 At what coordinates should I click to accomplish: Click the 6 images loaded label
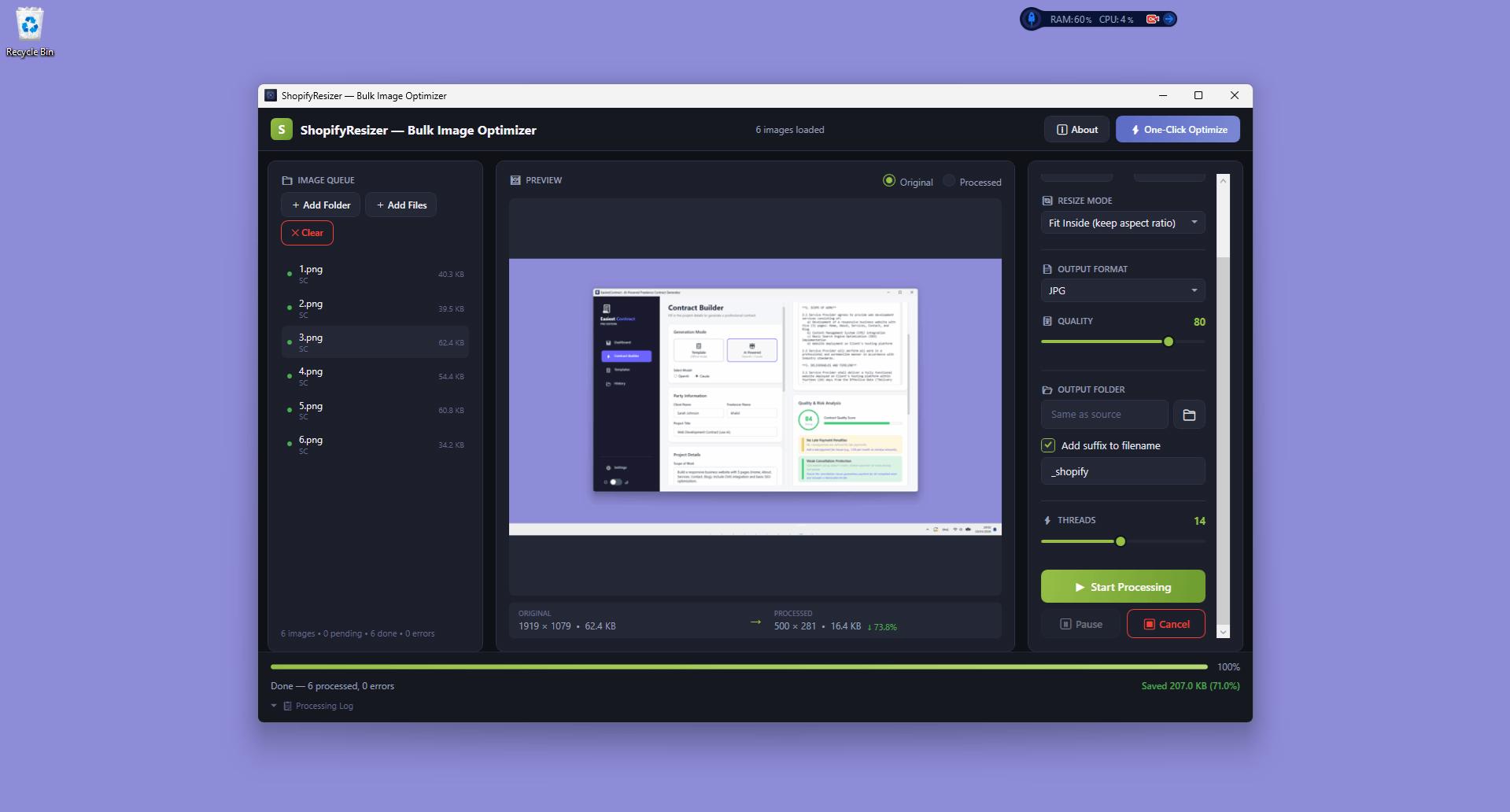pos(789,130)
